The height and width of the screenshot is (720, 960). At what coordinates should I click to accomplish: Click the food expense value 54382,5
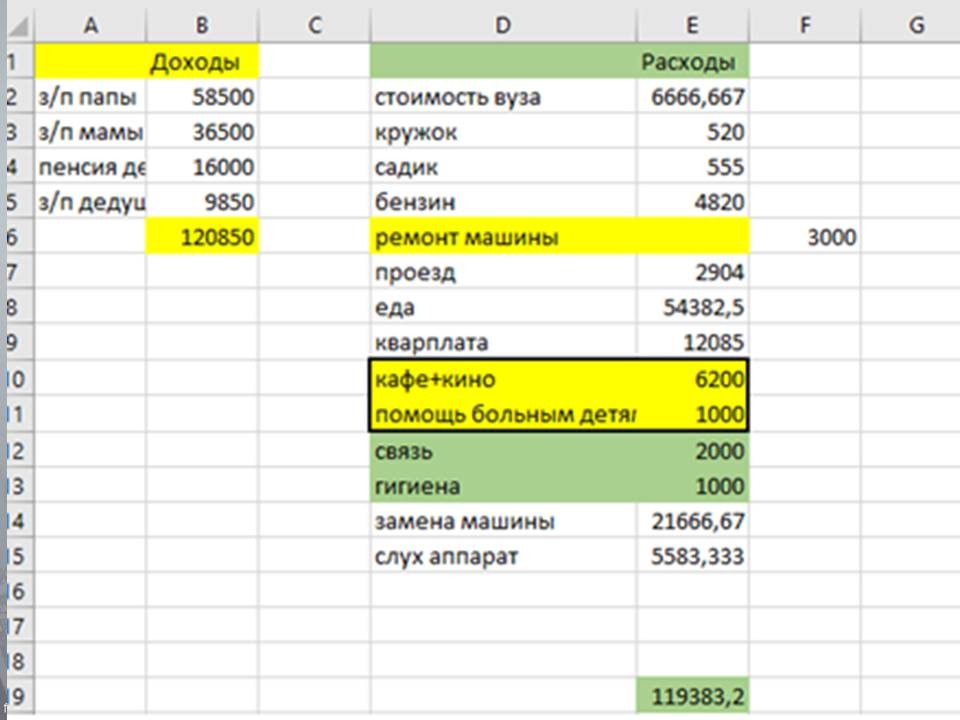[692, 308]
